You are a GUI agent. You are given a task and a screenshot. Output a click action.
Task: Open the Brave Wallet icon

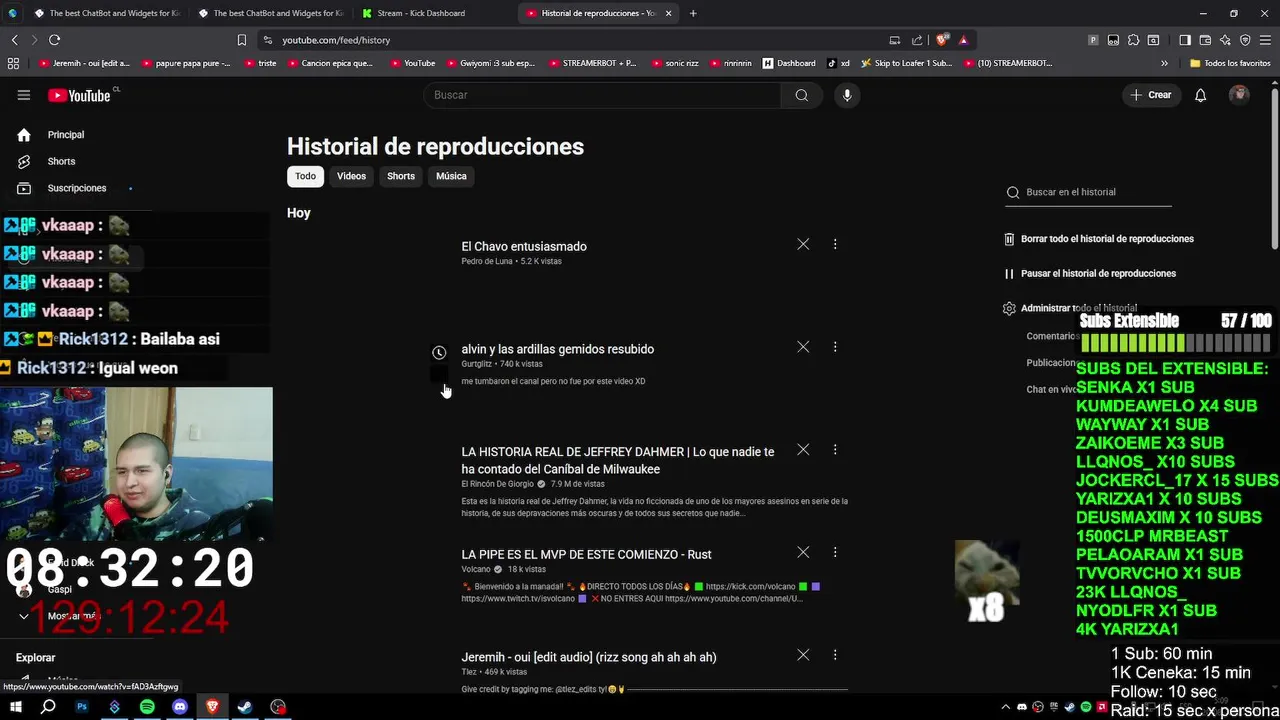pos(1205,40)
